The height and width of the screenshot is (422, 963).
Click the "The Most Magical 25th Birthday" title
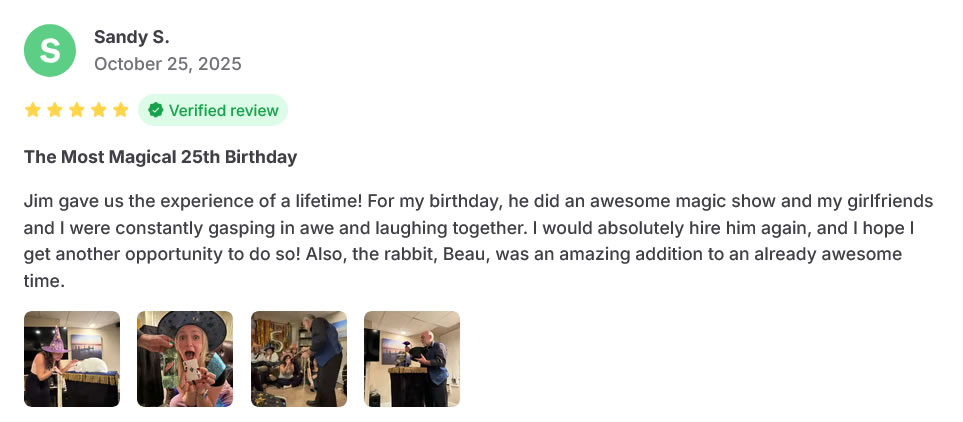pyautogui.click(x=160, y=157)
